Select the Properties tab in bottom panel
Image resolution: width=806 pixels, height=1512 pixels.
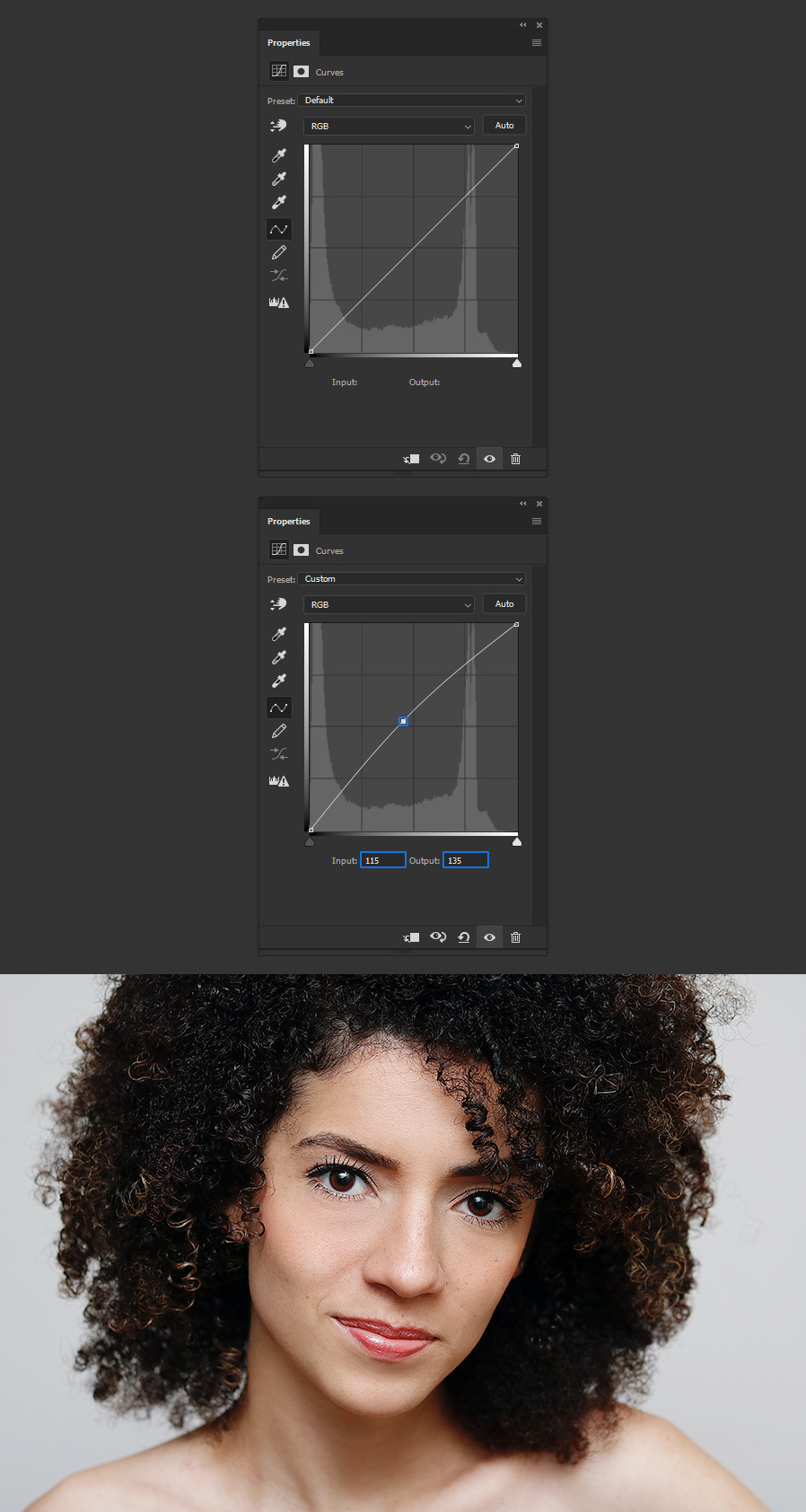pos(289,522)
